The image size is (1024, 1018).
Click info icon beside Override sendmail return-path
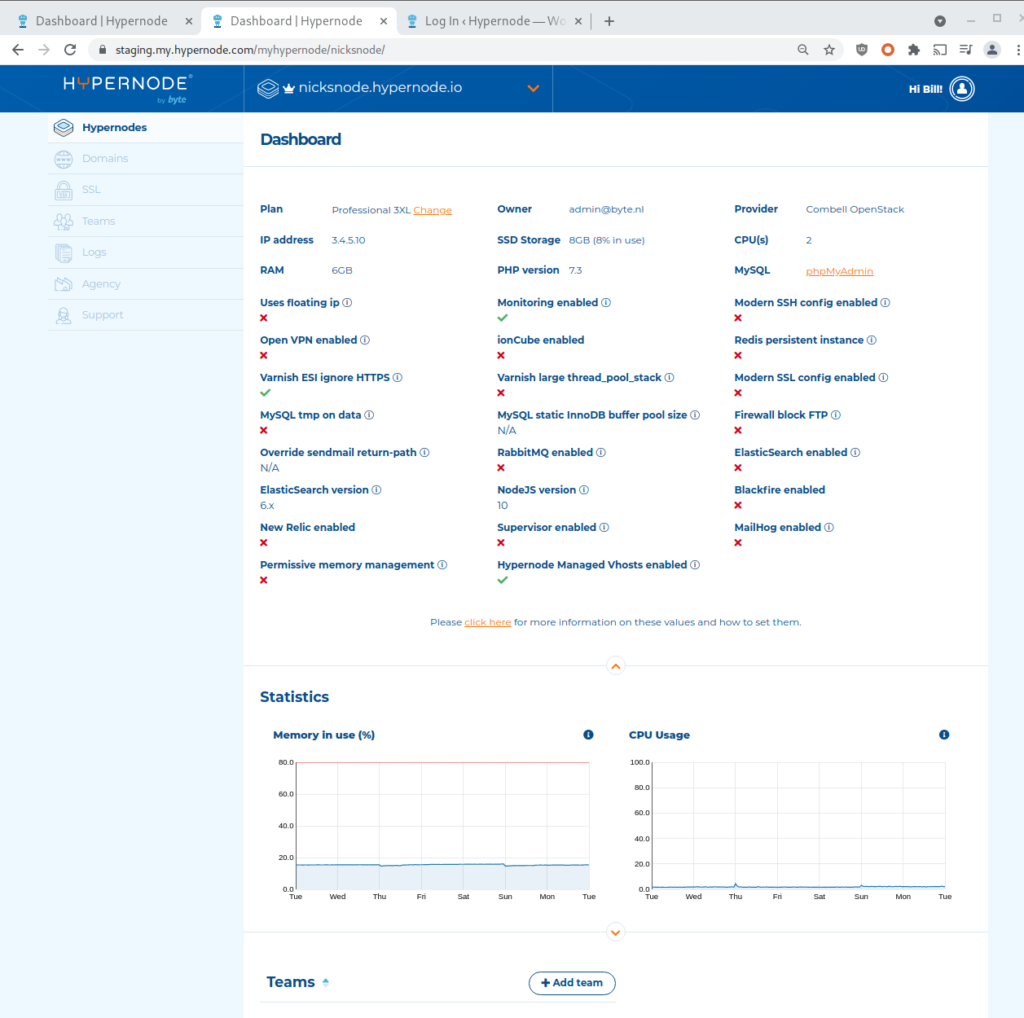point(424,453)
